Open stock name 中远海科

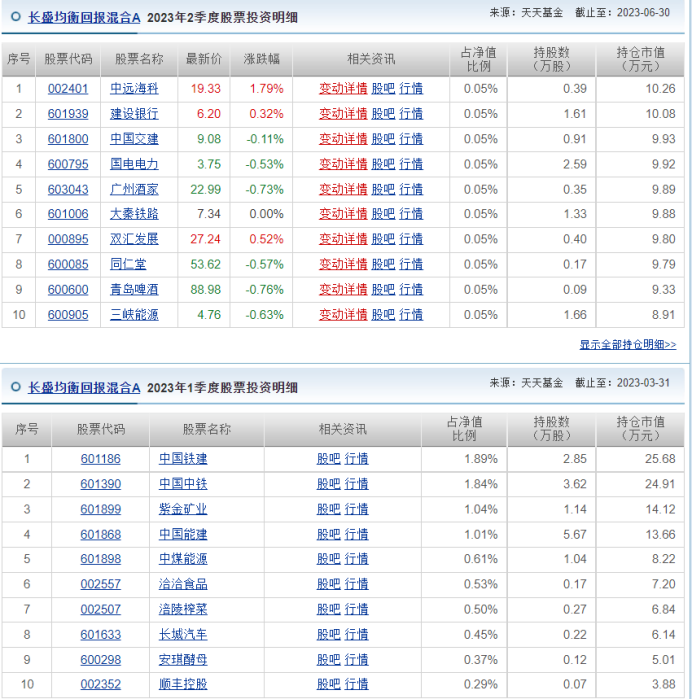pyautogui.click(x=134, y=89)
